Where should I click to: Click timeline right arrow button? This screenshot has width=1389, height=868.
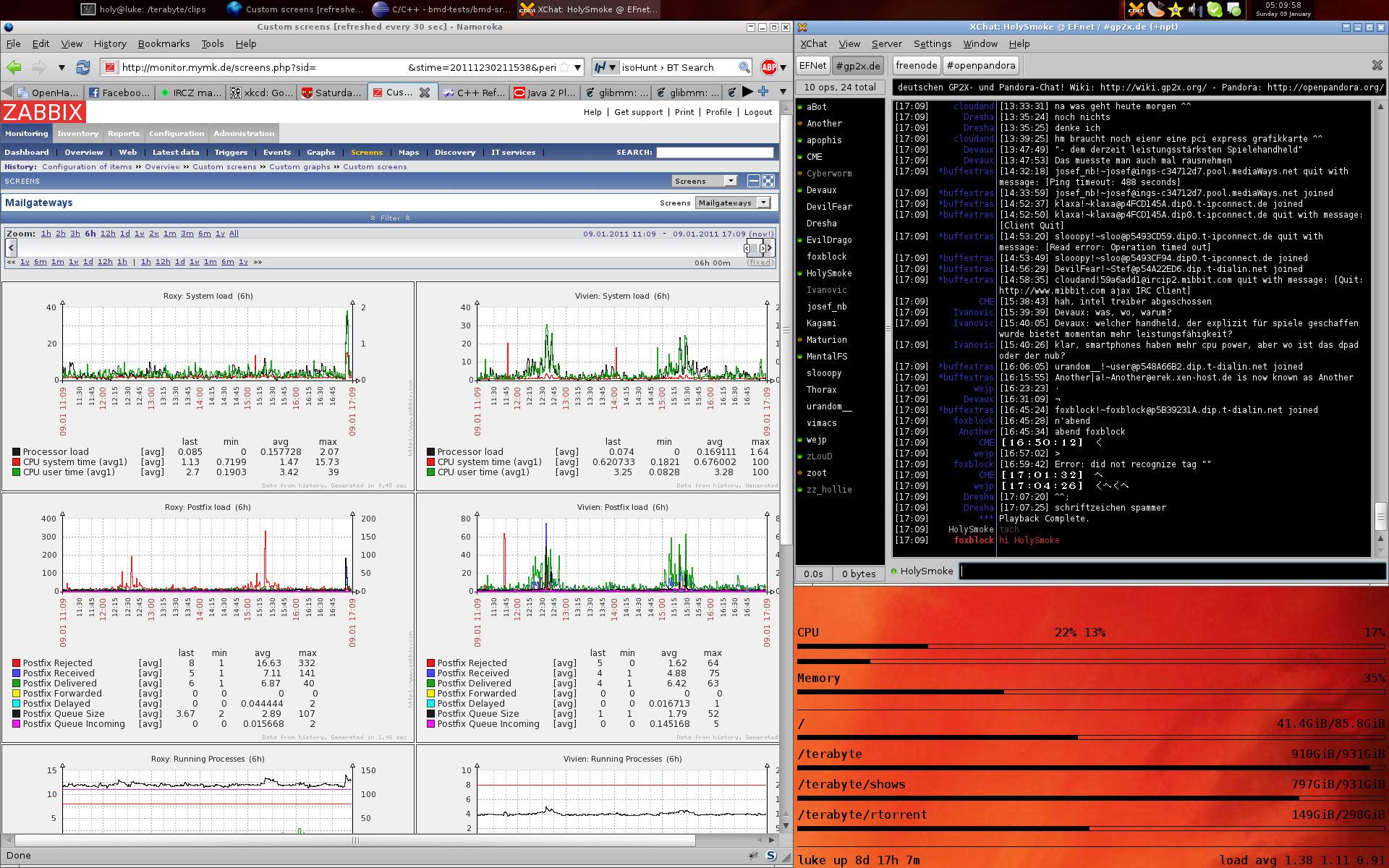click(x=770, y=247)
